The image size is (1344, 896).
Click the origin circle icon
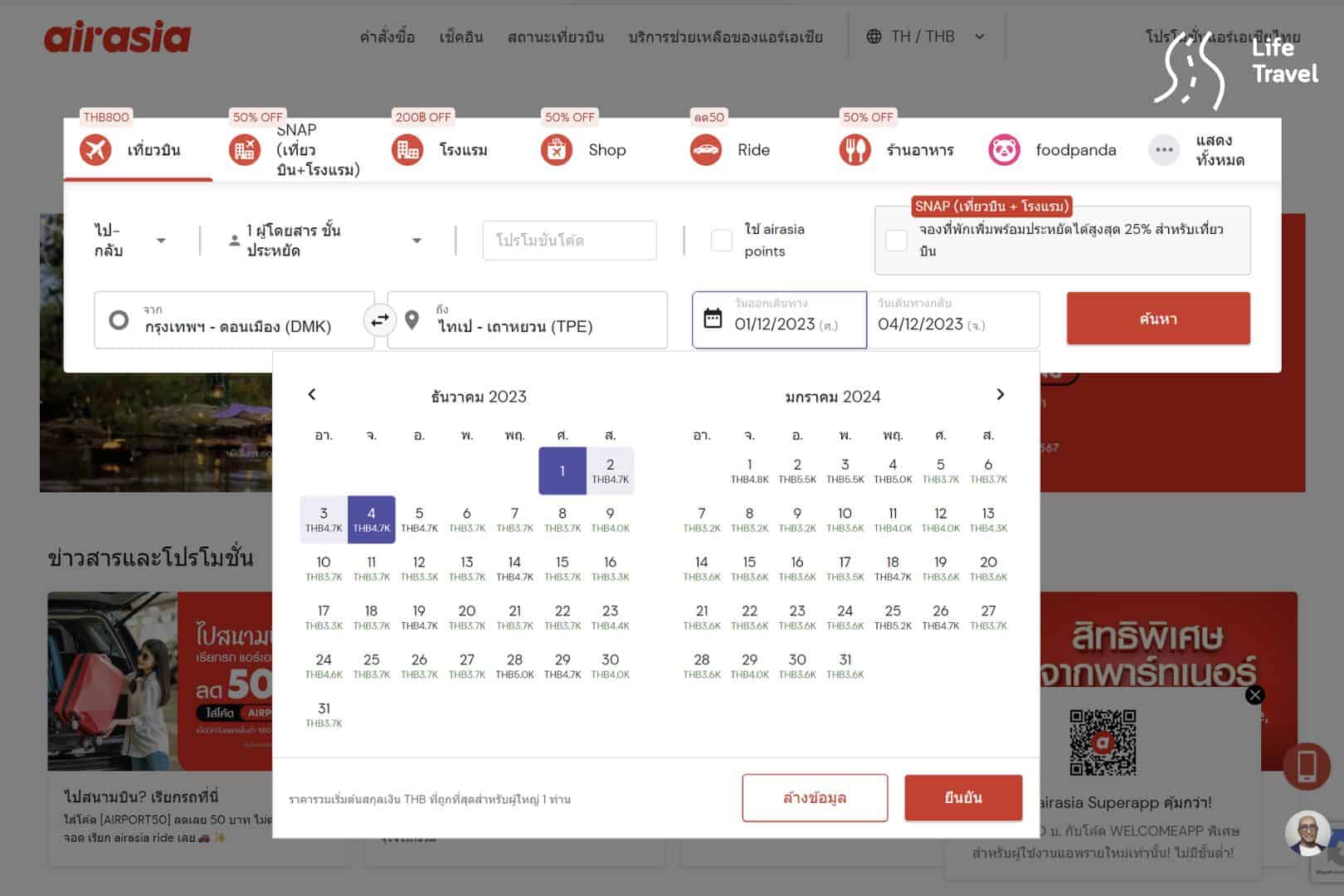[119, 319]
